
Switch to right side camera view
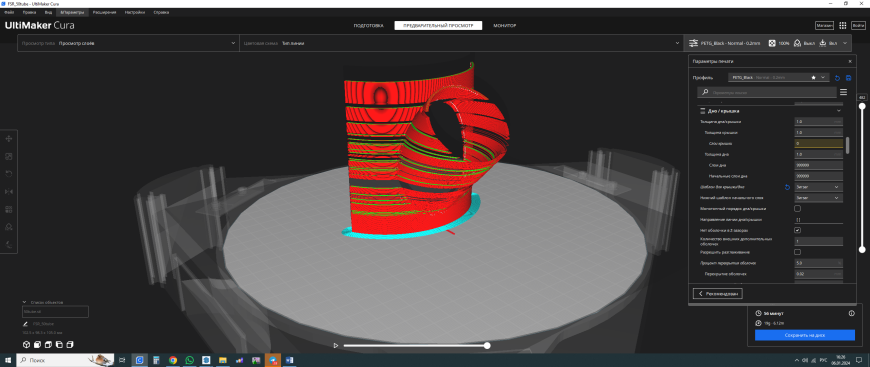[x=70, y=345]
